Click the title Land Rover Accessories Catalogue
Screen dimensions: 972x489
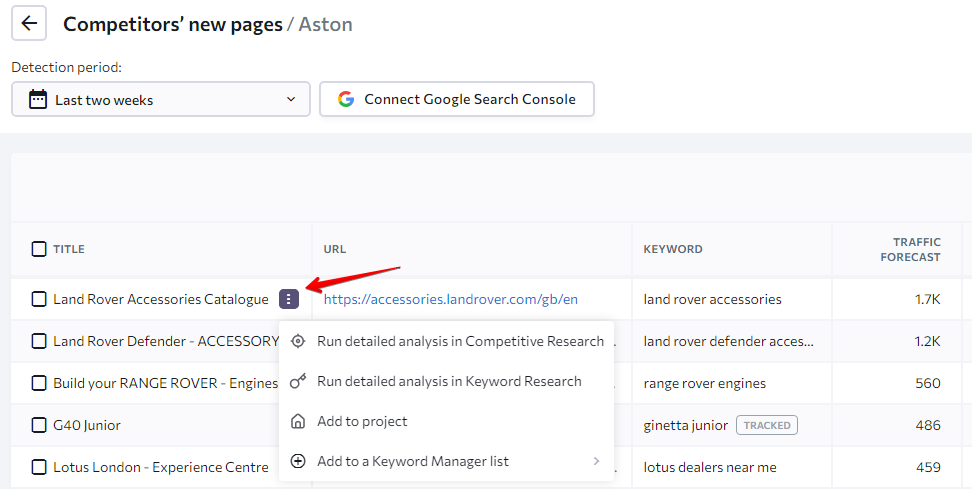point(161,299)
